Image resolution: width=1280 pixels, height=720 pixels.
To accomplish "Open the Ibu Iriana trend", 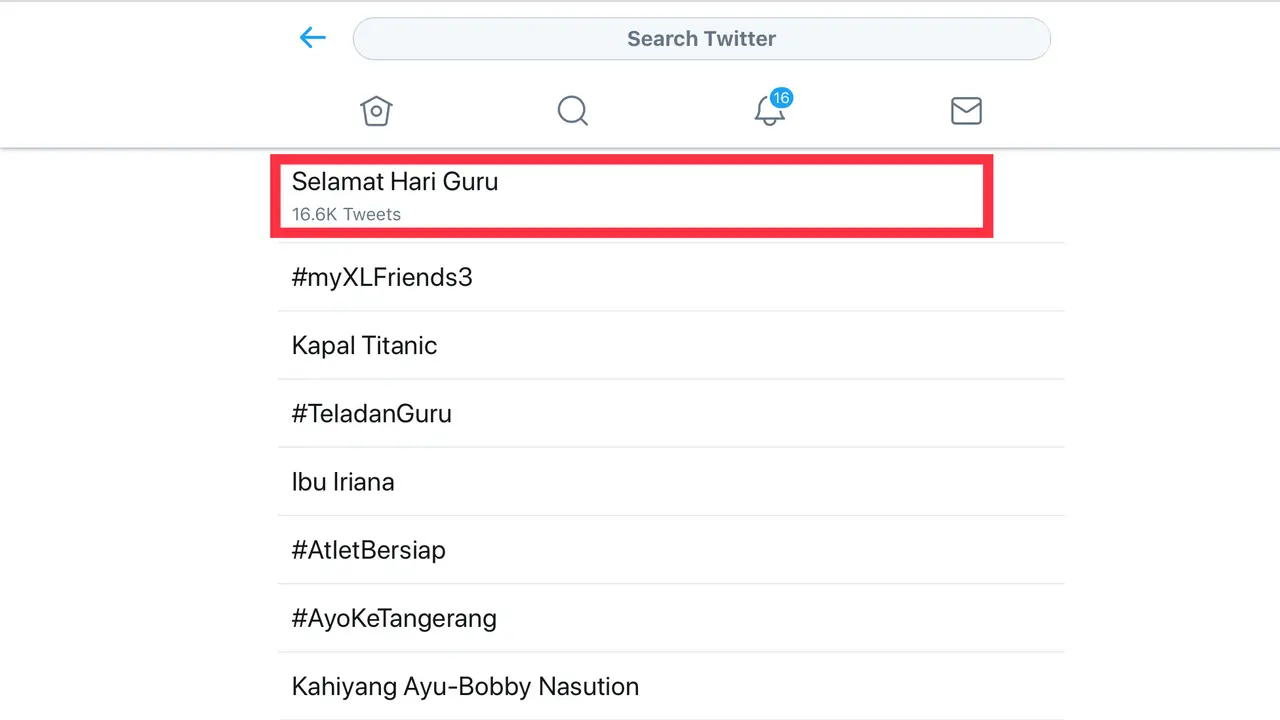I will [x=671, y=481].
